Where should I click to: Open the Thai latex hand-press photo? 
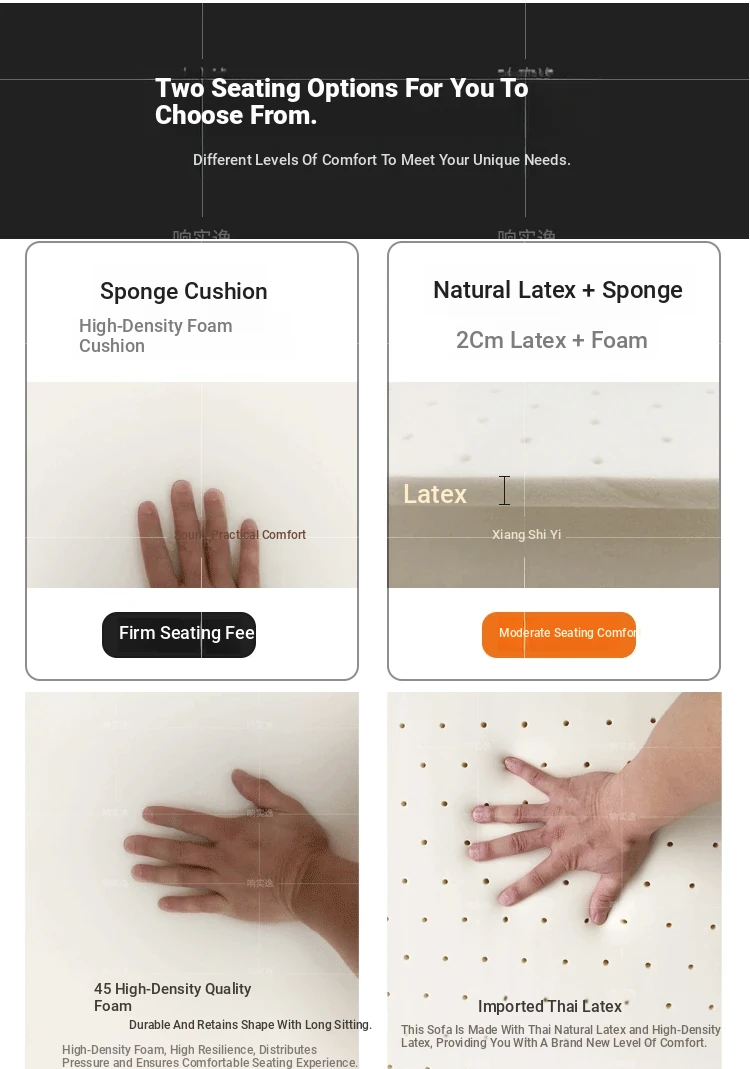coord(554,880)
